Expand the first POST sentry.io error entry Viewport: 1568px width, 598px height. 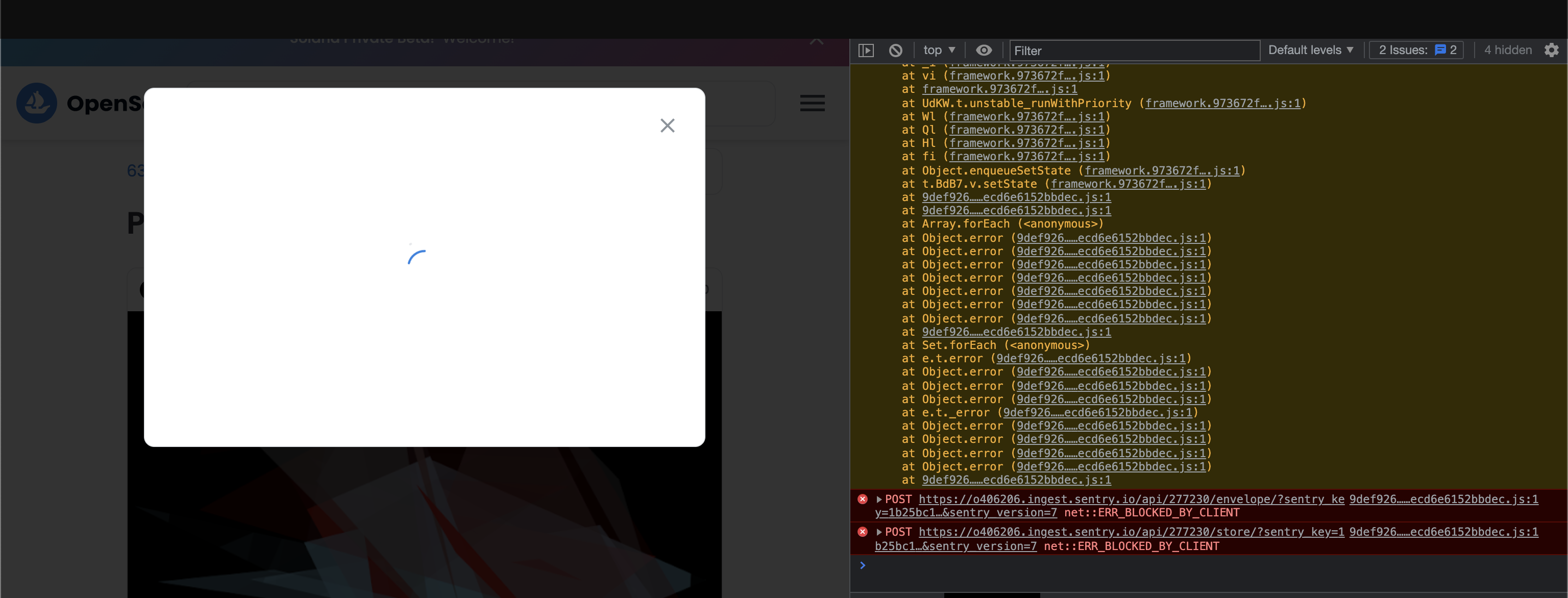878,500
